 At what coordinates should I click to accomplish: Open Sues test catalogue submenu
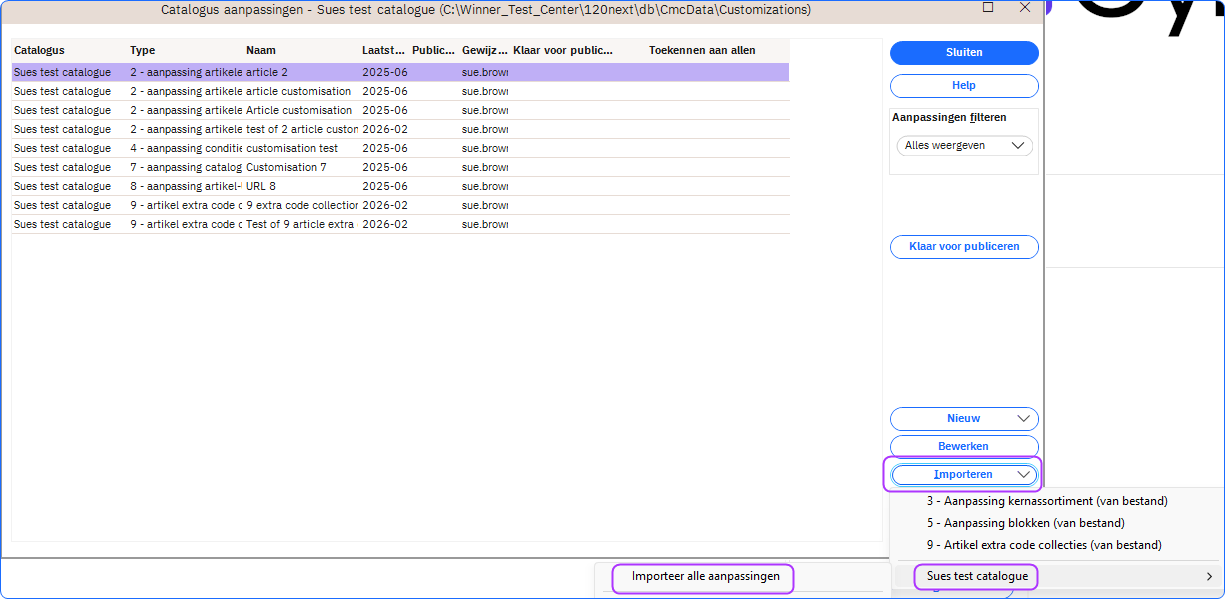977,576
